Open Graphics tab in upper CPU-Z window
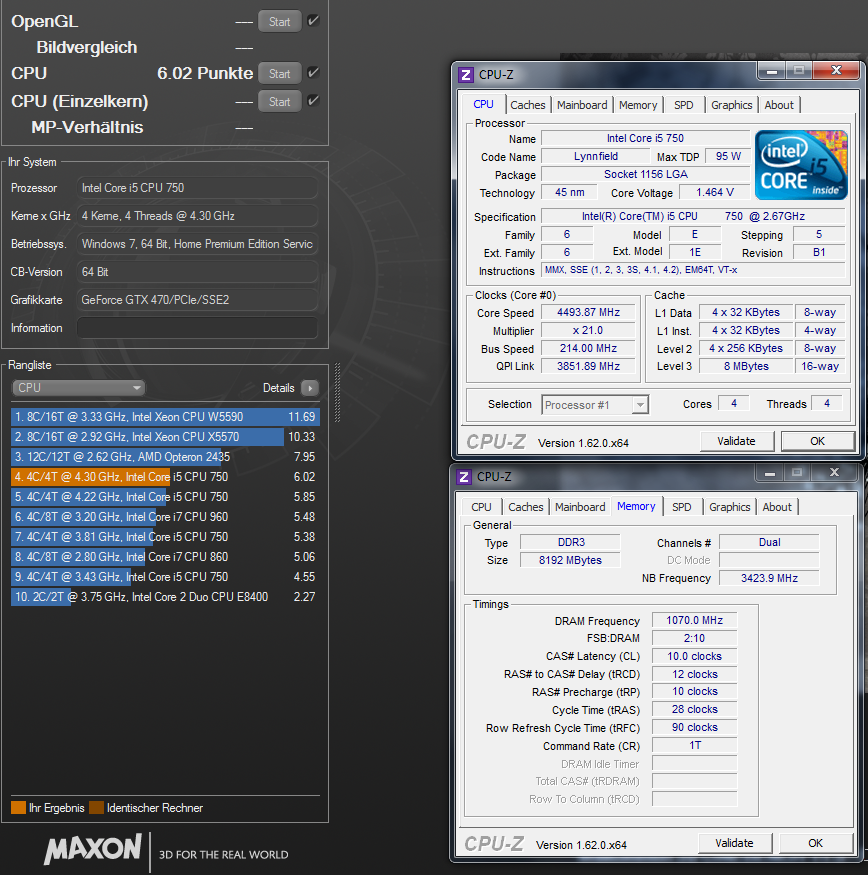Viewport: 868px width, 875px height. (731, 105)
